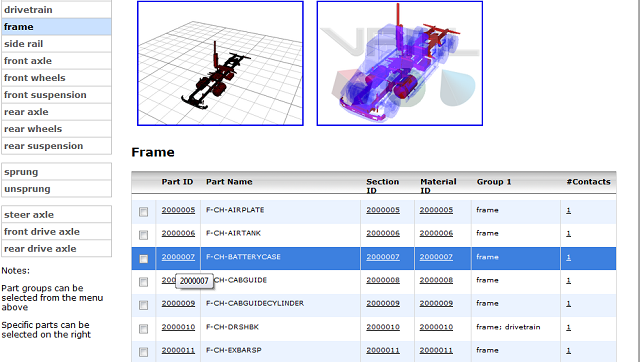Open Part ID link 2000005

click(178, 210)
